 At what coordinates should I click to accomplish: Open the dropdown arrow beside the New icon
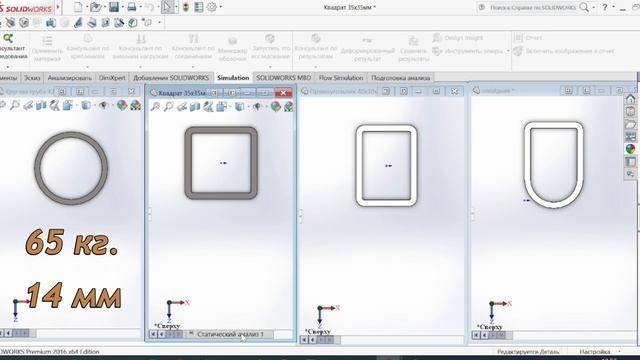[86, 7]
